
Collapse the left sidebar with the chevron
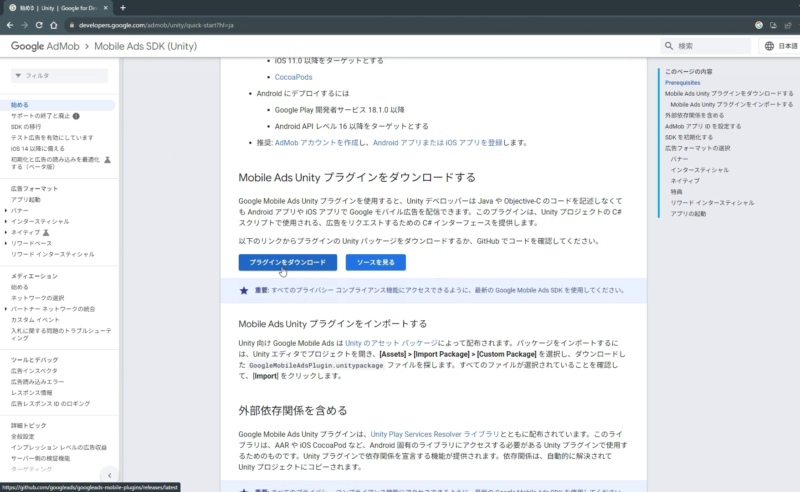[108, 476]
